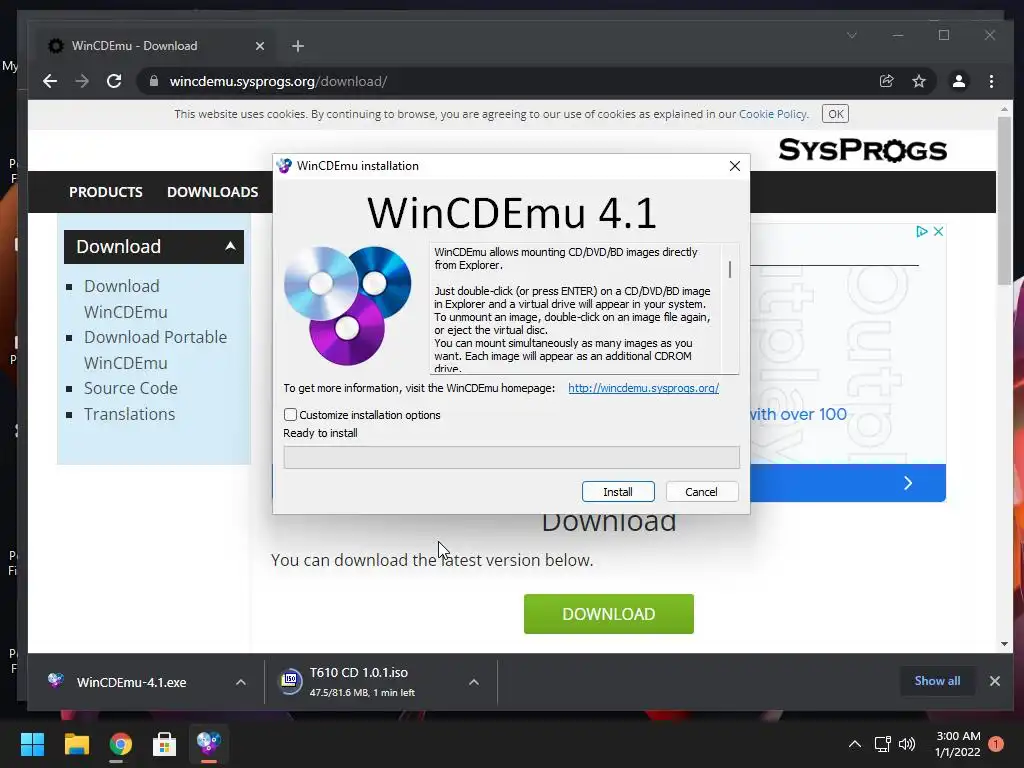Open the Windows Start menu
1024x768 pixels.
click(32, 744)
